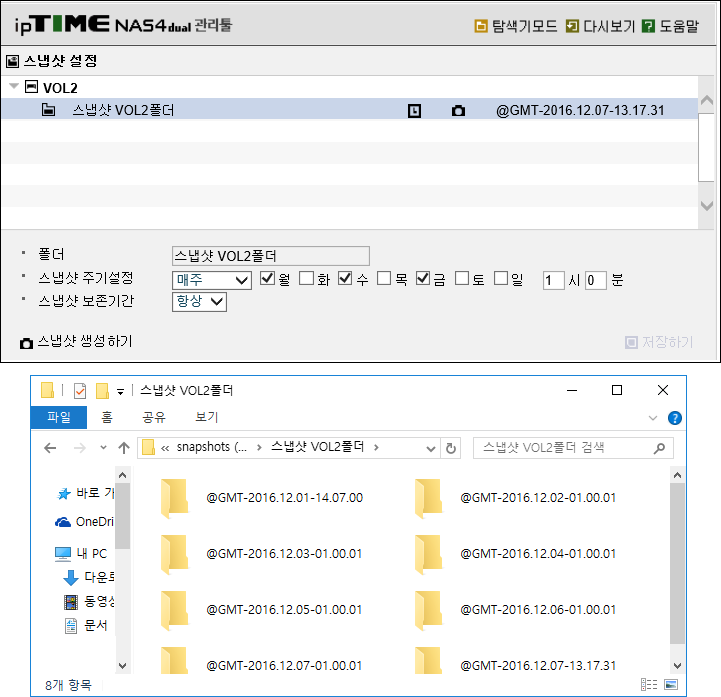This screenshot has width=721, height=697.
Task: Expand the ribbon with chevron
Action: point(652,418)
